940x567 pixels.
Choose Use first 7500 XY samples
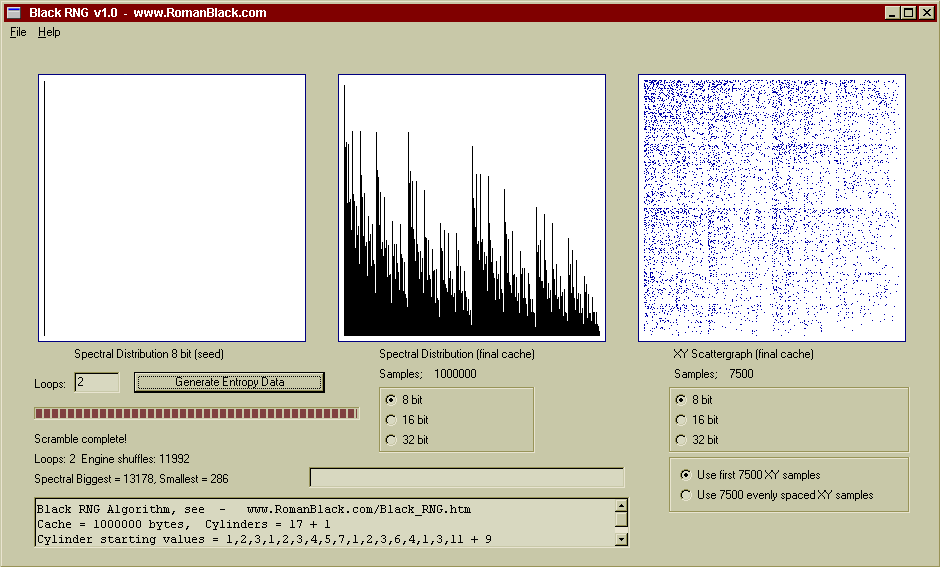click(x=685, y=475)
